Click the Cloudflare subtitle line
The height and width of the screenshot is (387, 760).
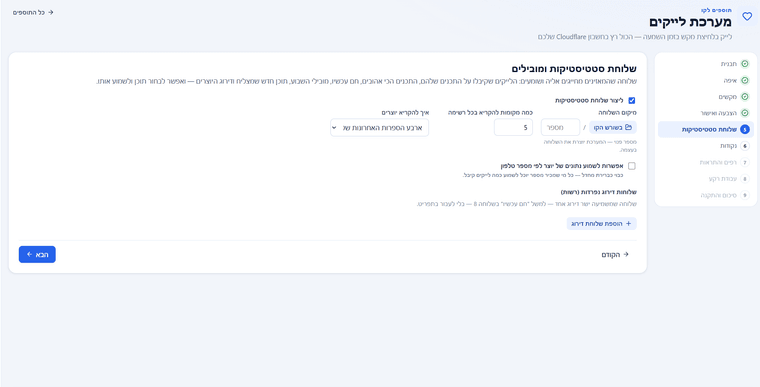(x=635, y=37)
